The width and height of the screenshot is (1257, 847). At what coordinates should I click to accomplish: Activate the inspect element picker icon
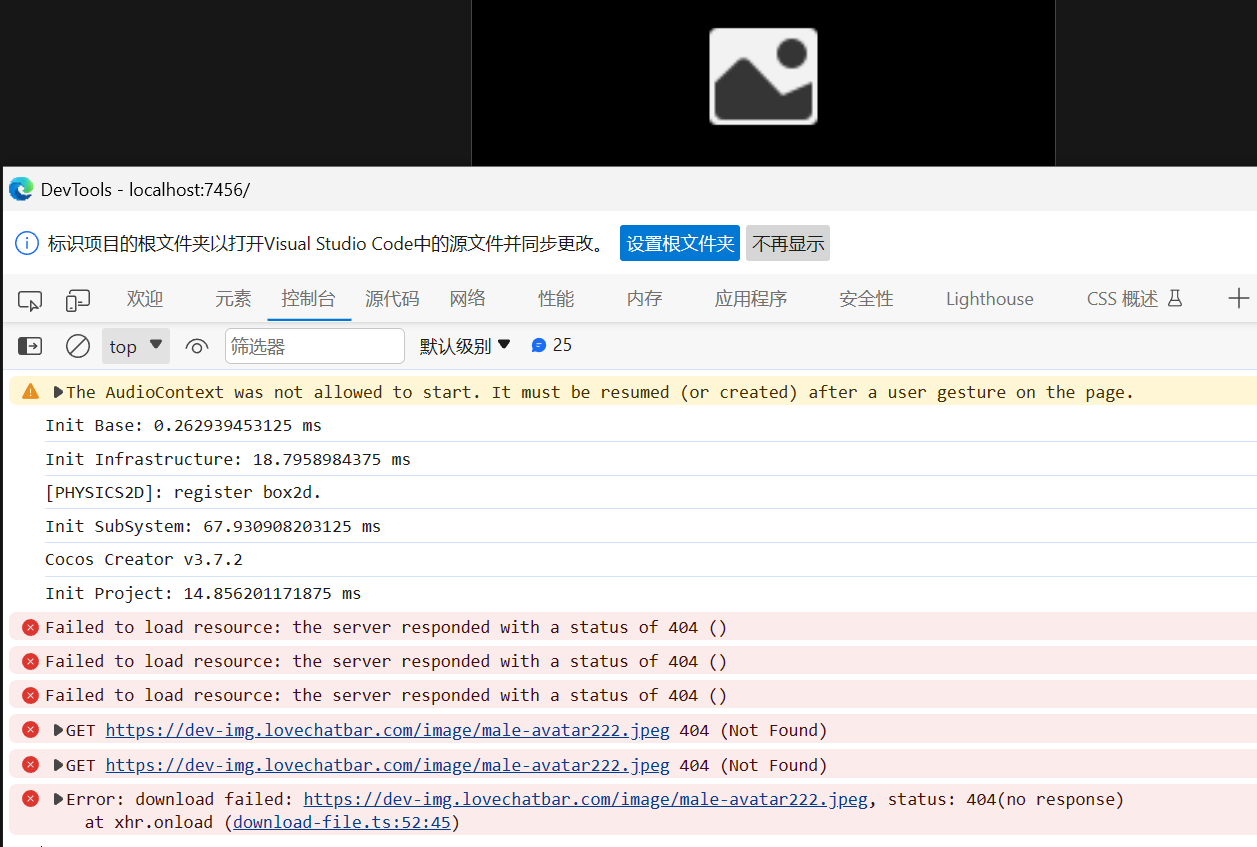pos(30,300)
